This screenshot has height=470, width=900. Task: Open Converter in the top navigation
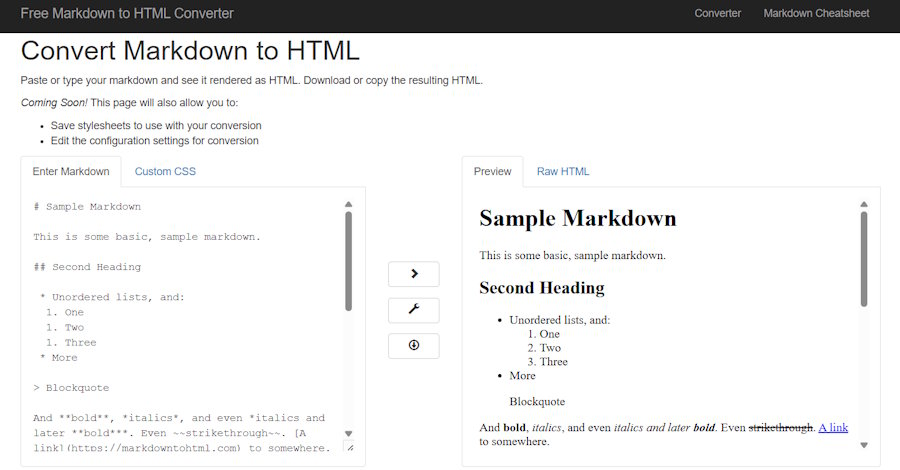pyautogui.click(x=717, y=13)
